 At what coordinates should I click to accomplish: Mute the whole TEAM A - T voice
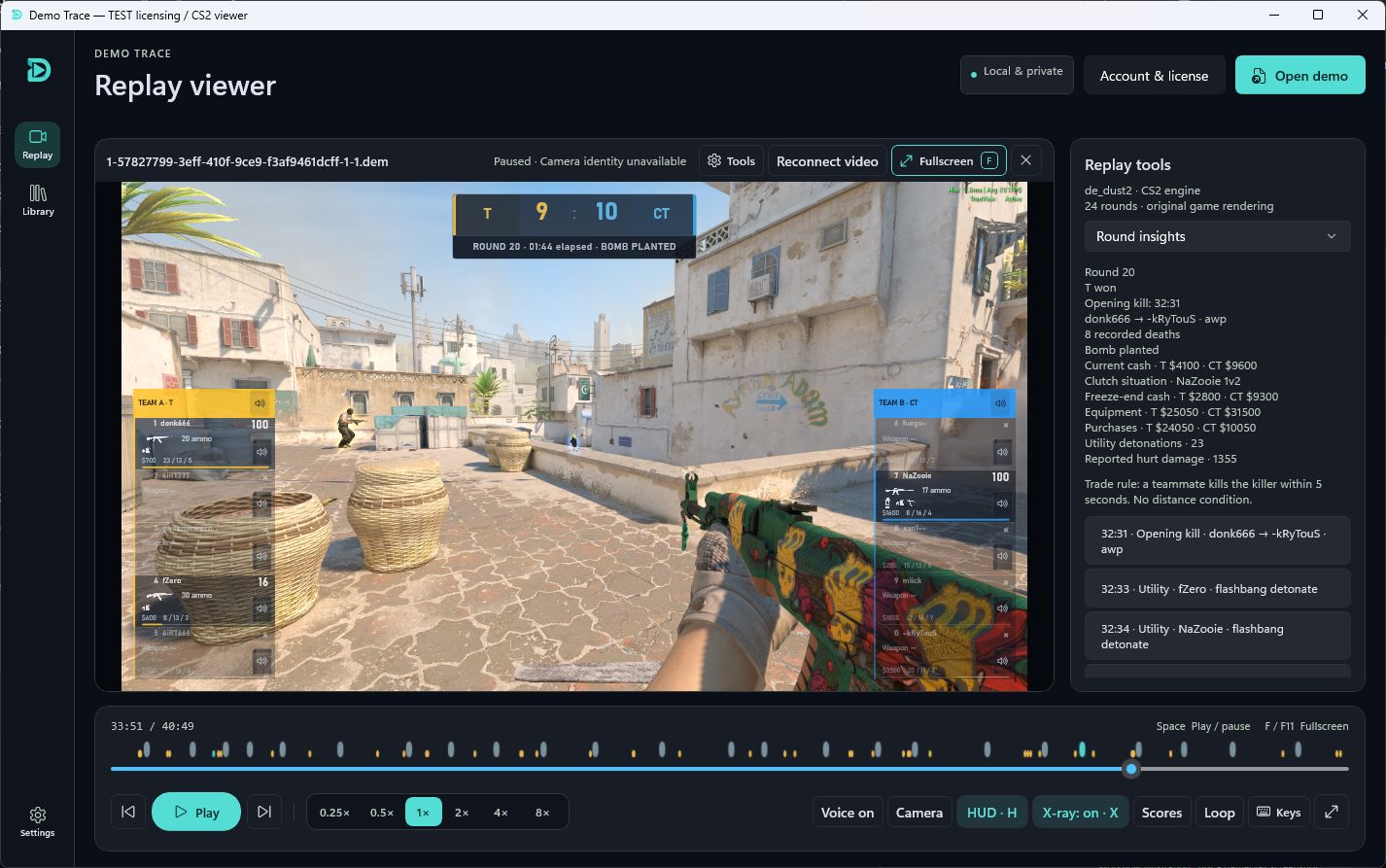[x=260, y=403]
